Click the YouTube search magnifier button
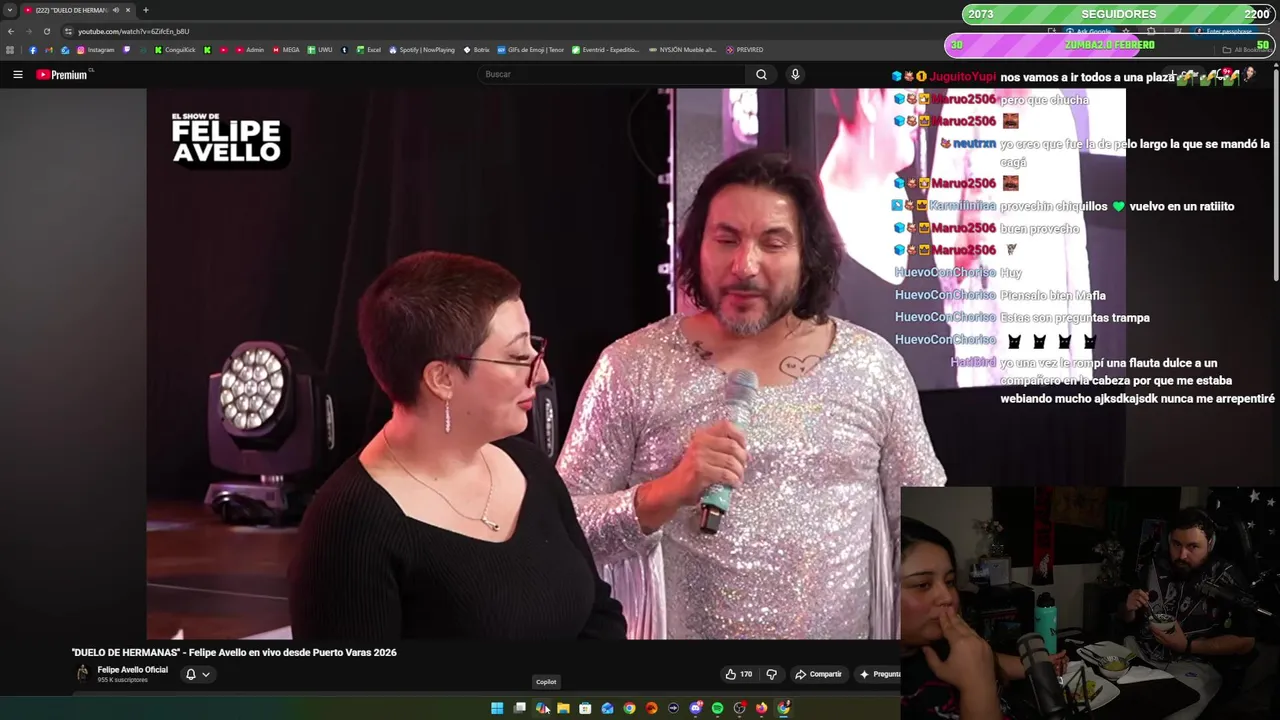 point(761,74)
